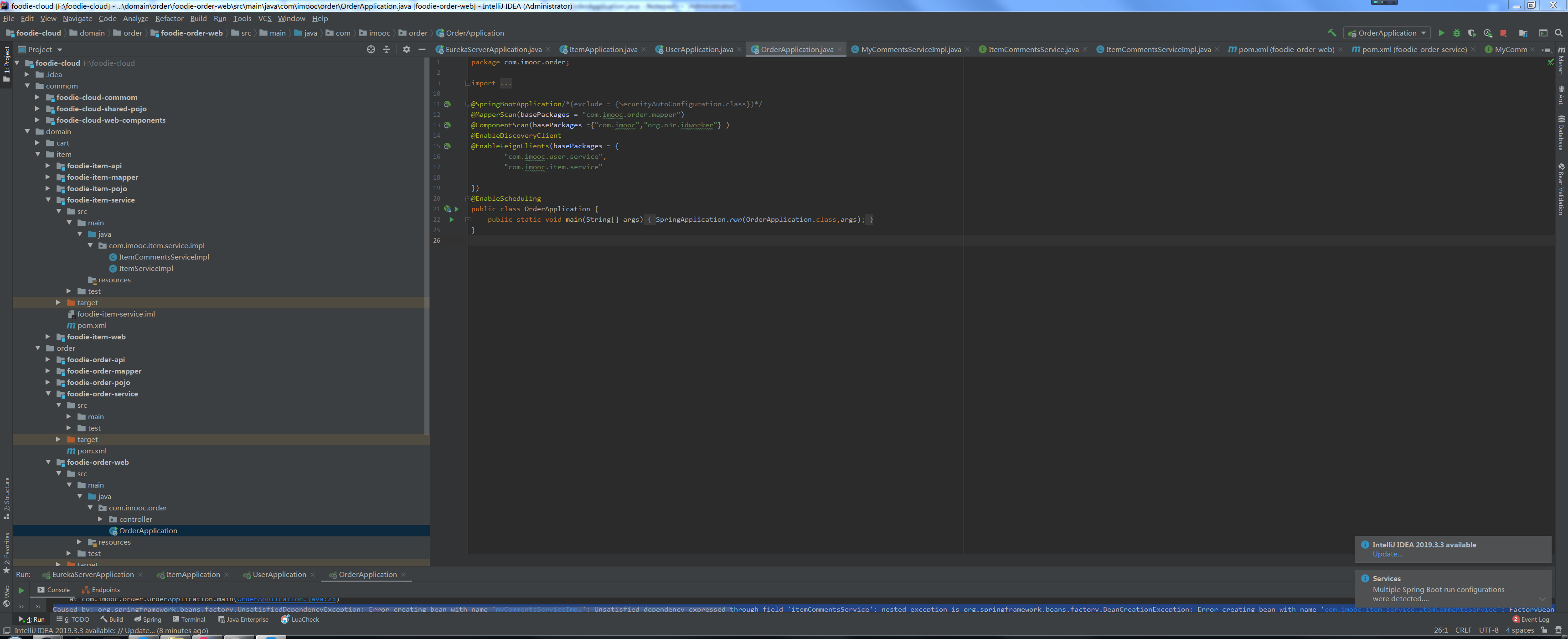Image resolution: width=1568 pixels, height=639 pixels.
Task: Run with Coverage shield icon
Action: coord(1472,33)
